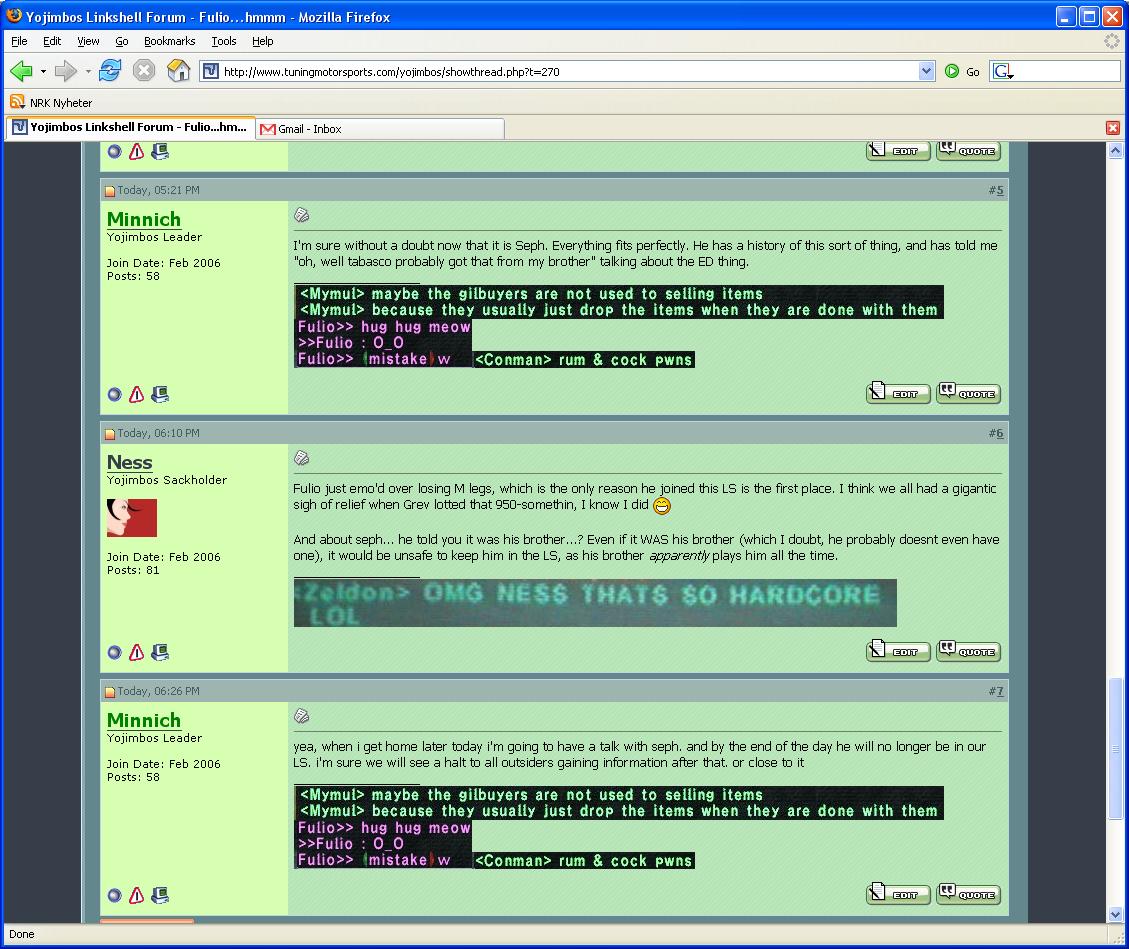Switch to the Gmail - Inbox tab
The width and height of the screenshot is (1129, 949).
click(310, 129)
